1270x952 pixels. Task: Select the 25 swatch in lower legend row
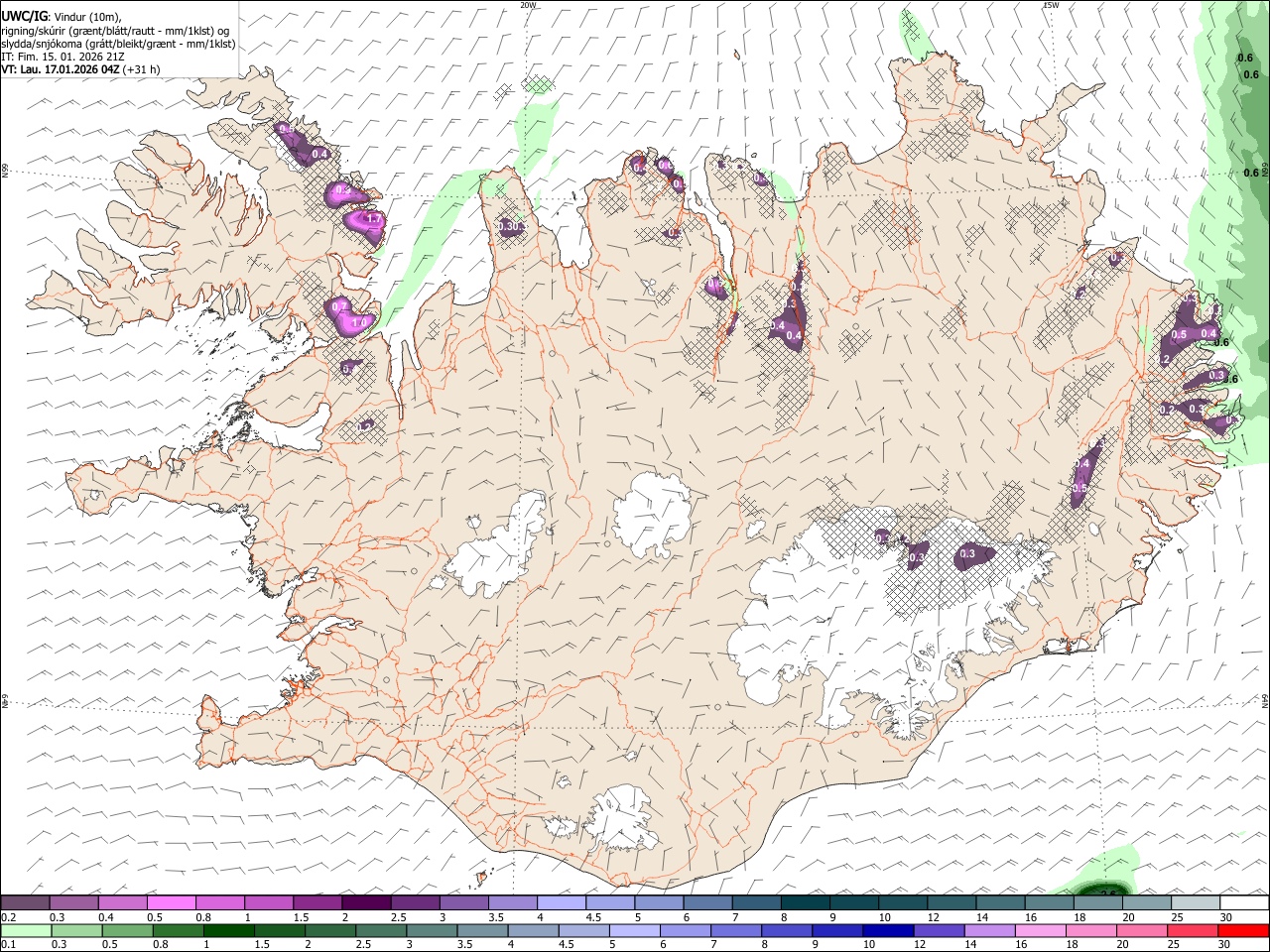coord(1194,930)
